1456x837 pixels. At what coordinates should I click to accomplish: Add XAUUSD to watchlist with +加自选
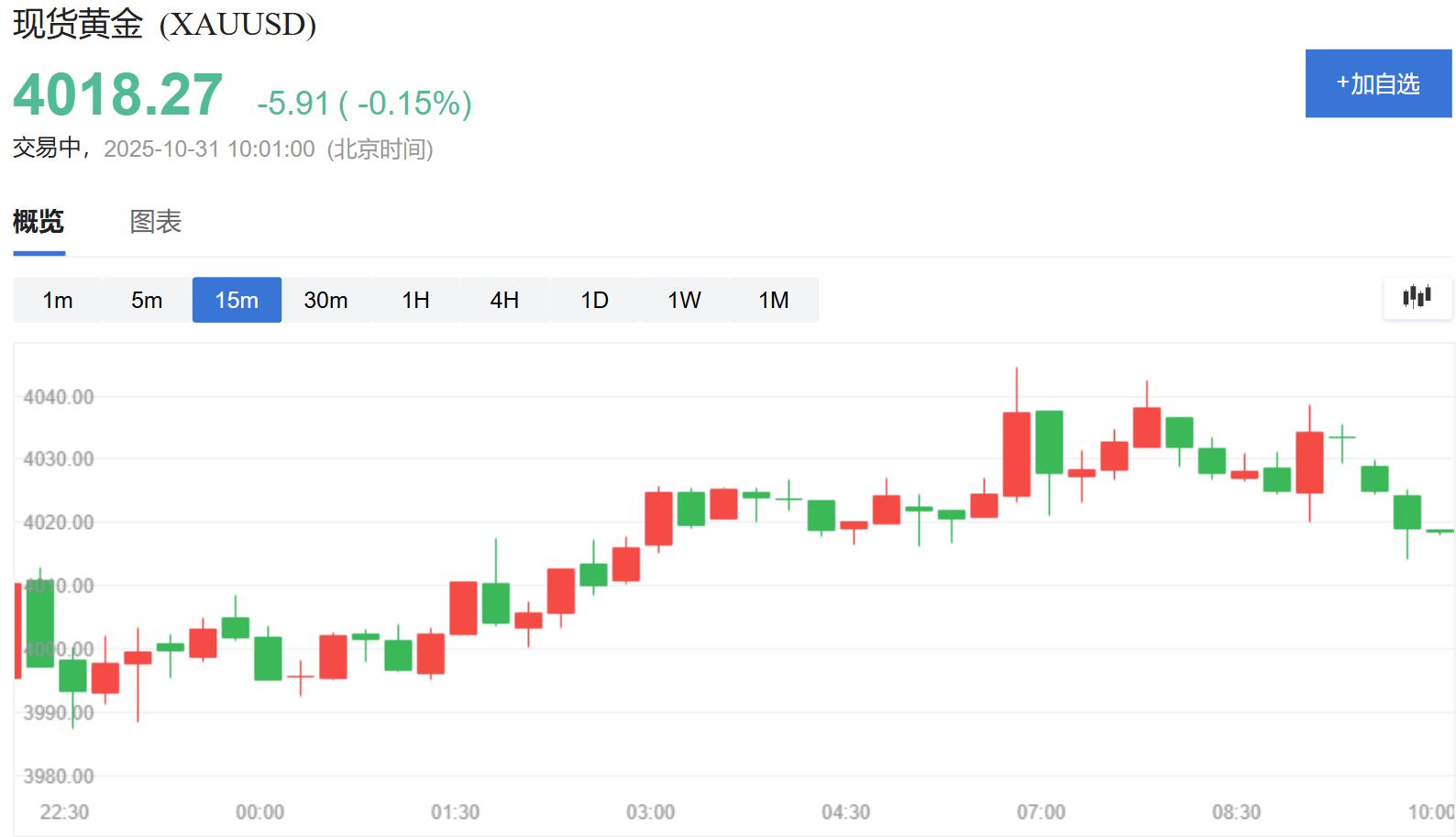[1377, 83]
